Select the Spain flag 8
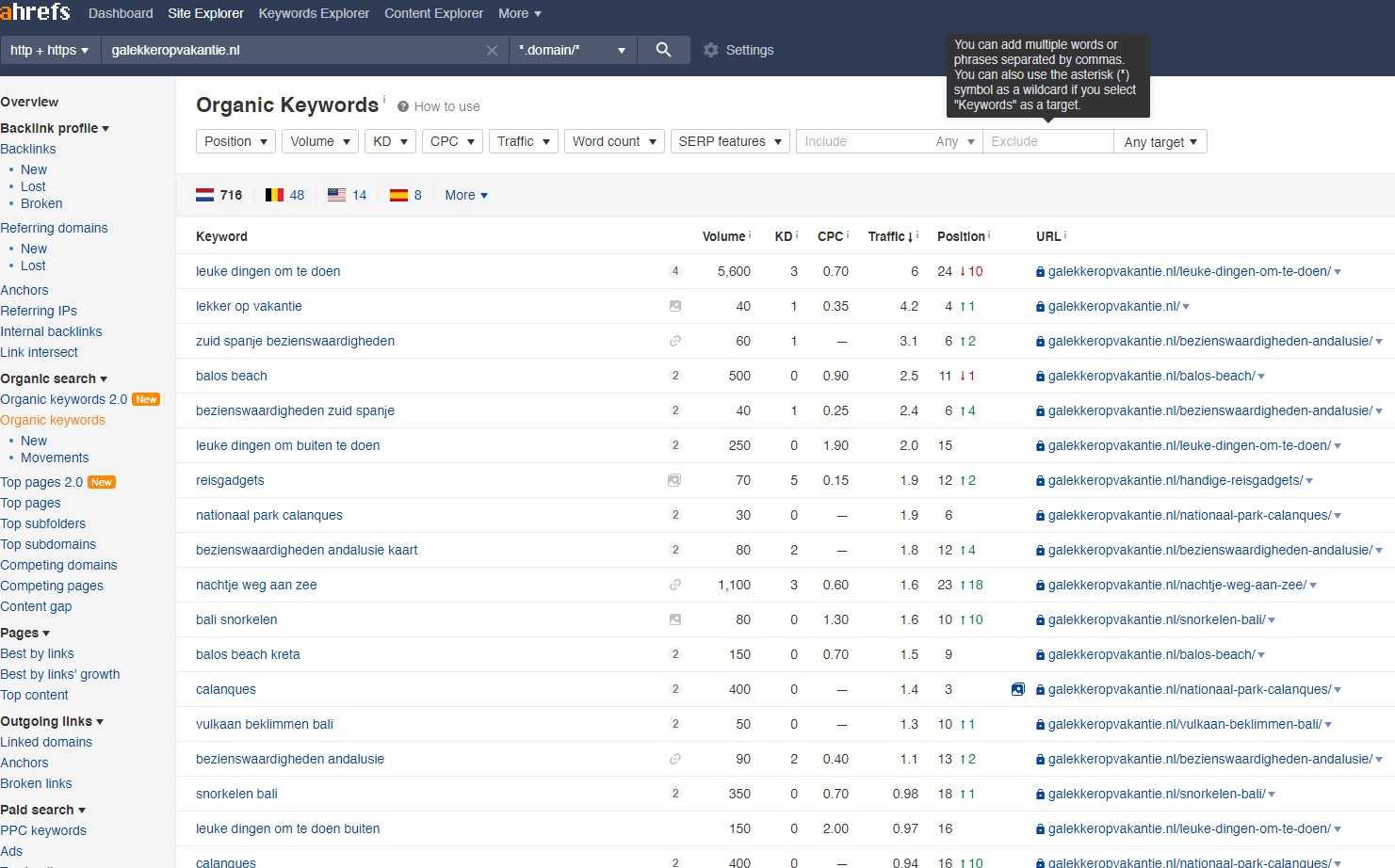Viewport: 1395px width, 868px height. (406, 195)
